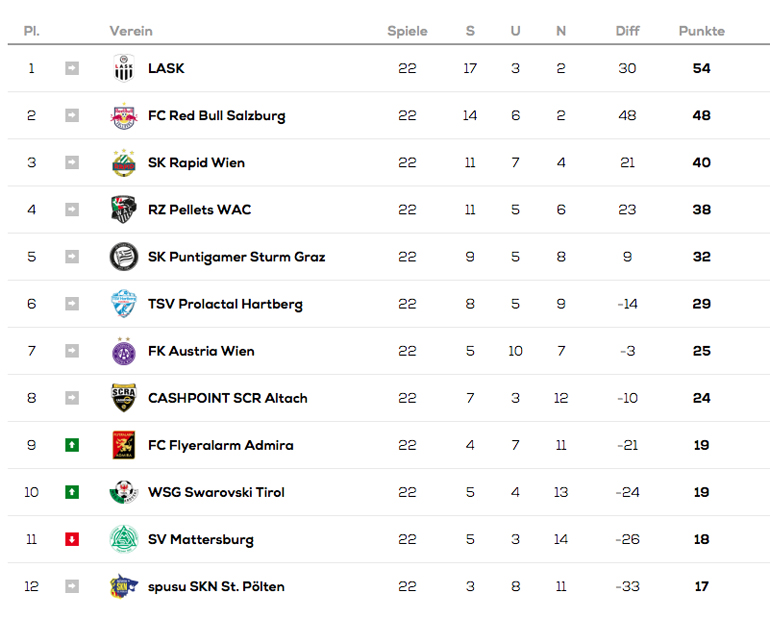This screenshot has height=618, width=770.
Task: Click the Flyeralarm Admira crest
Action: pos(123,445)
